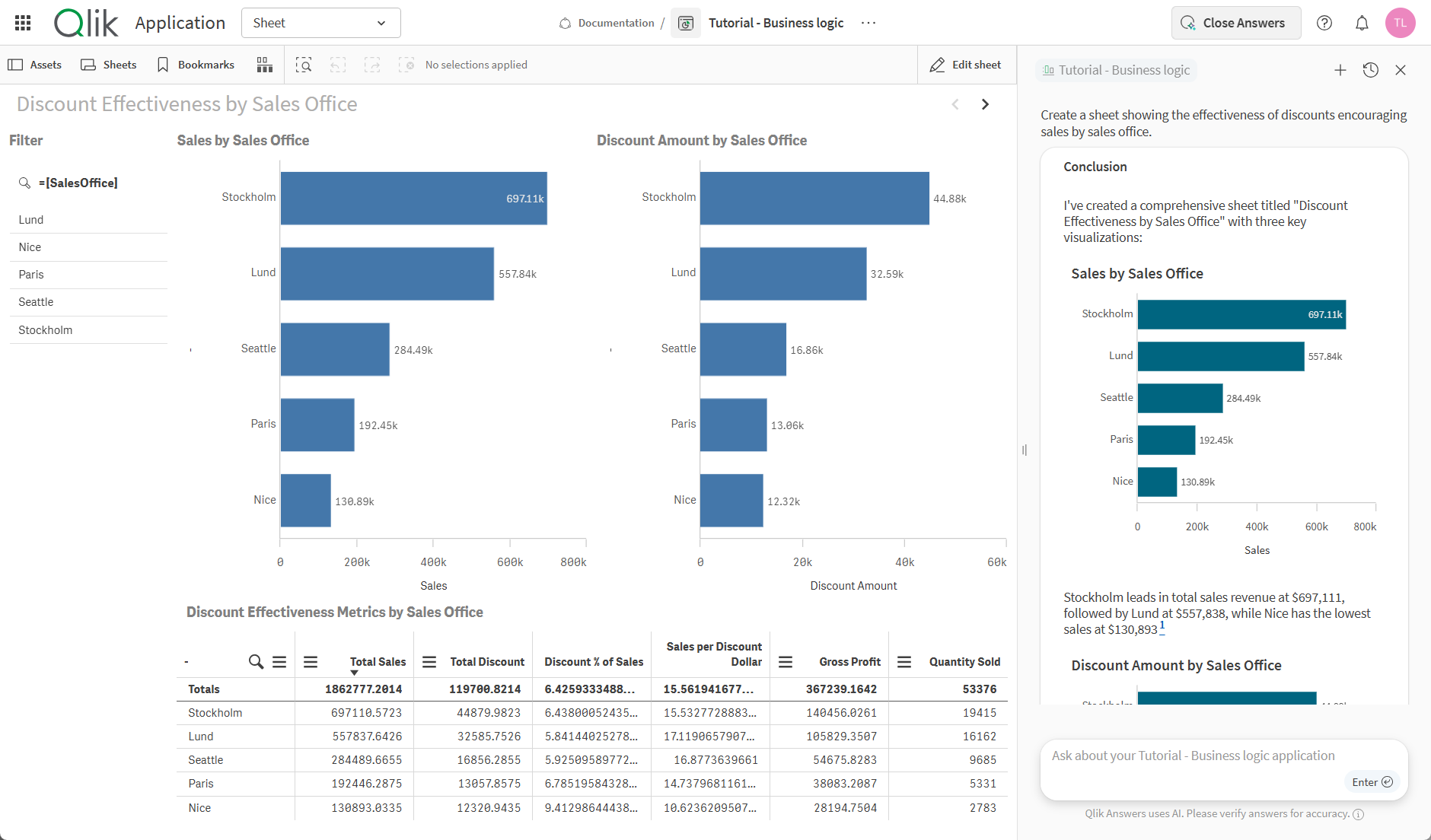1431x840 pixels.
Task: Open the help question mark icon
Action: pos(1324,23)
